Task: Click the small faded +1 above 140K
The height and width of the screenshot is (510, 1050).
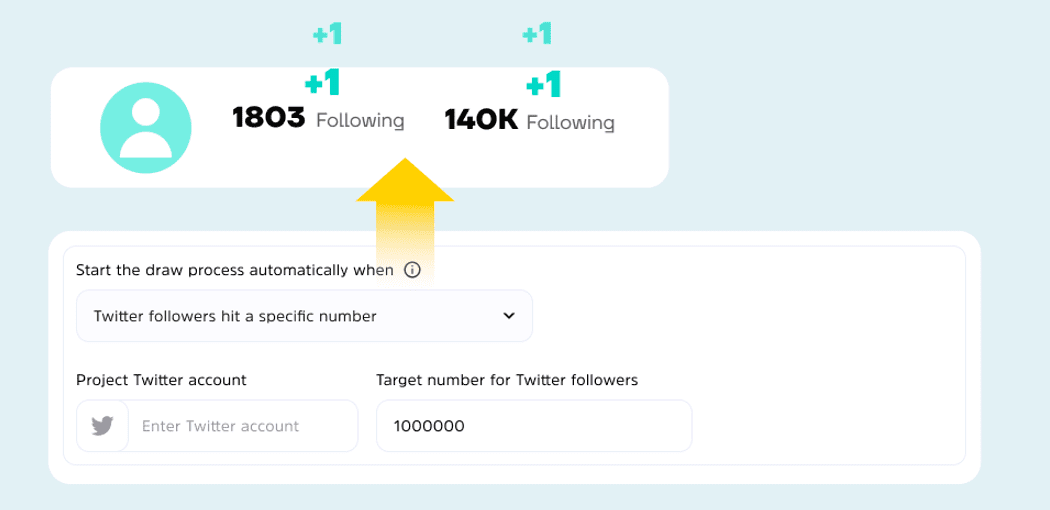Action: coord(537,35)
